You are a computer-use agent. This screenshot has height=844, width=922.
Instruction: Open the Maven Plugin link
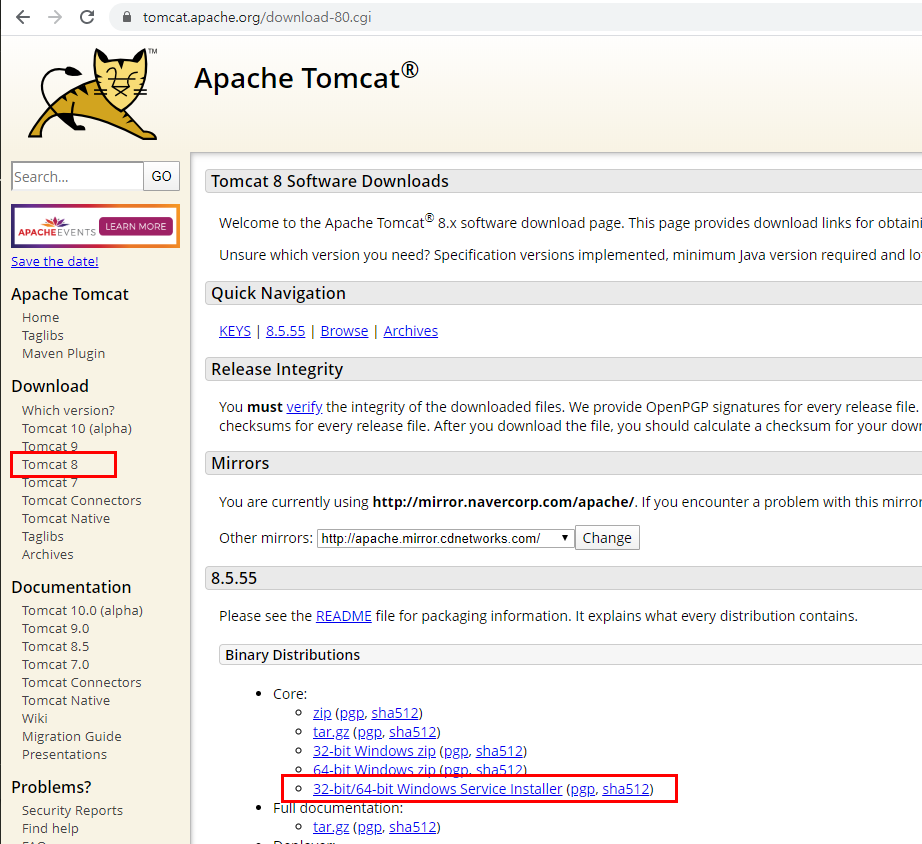(x=64, y=353)
